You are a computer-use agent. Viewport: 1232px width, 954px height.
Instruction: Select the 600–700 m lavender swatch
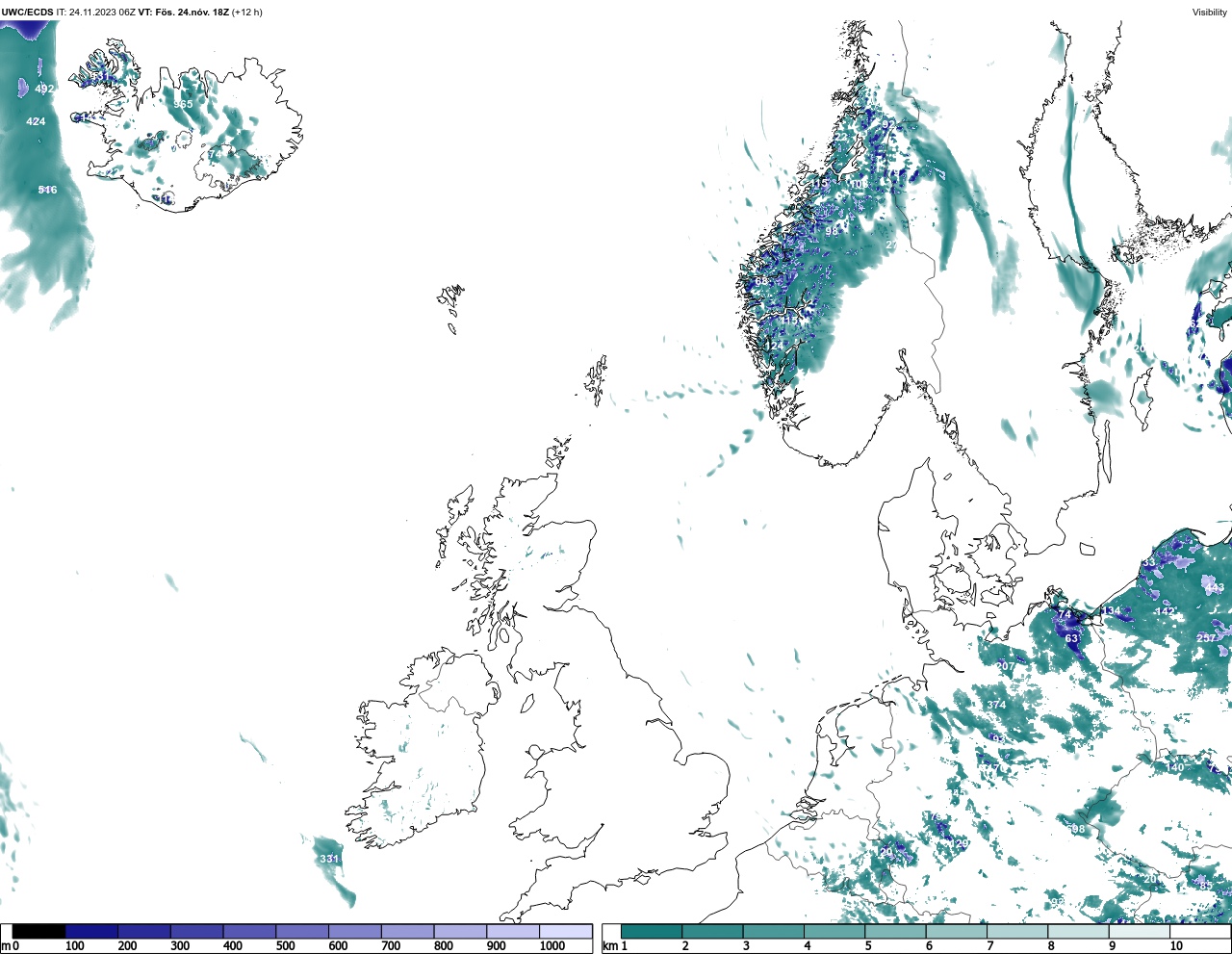tap(355, 932)
